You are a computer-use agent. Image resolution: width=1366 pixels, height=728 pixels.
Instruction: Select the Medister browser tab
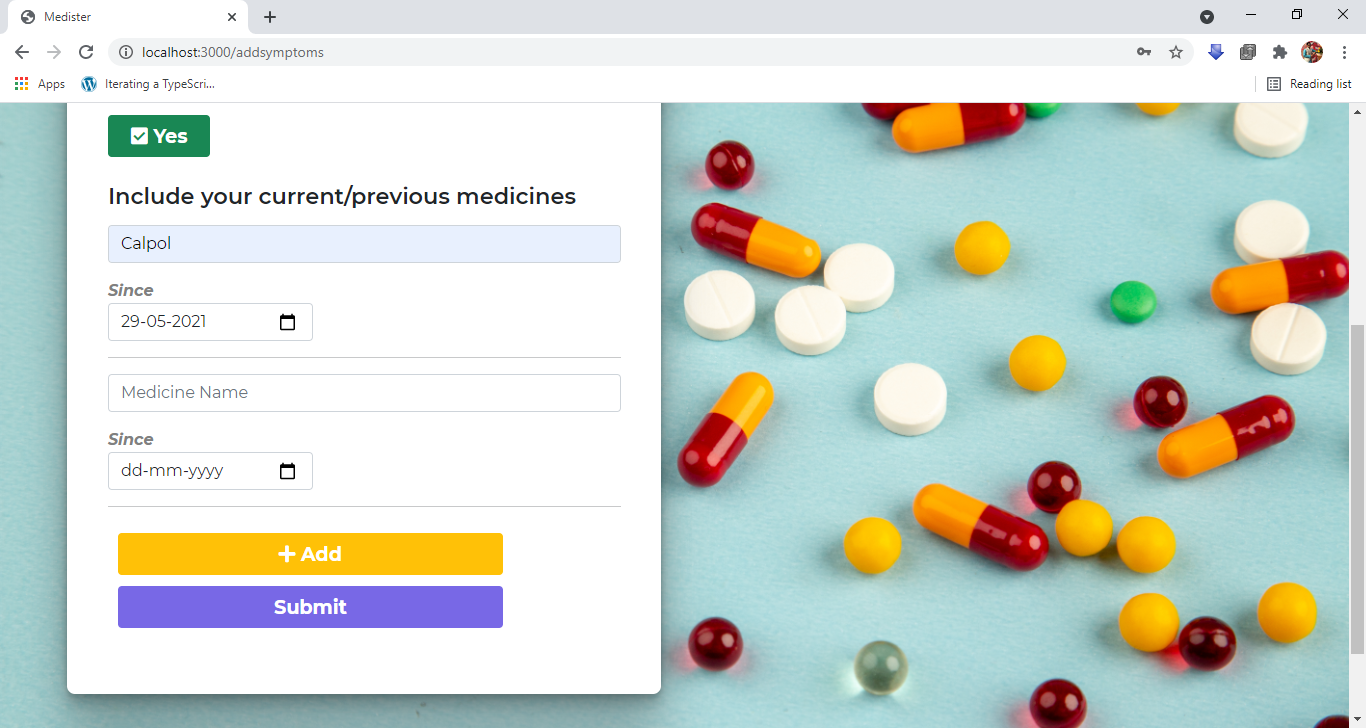(x=120, y=16)
